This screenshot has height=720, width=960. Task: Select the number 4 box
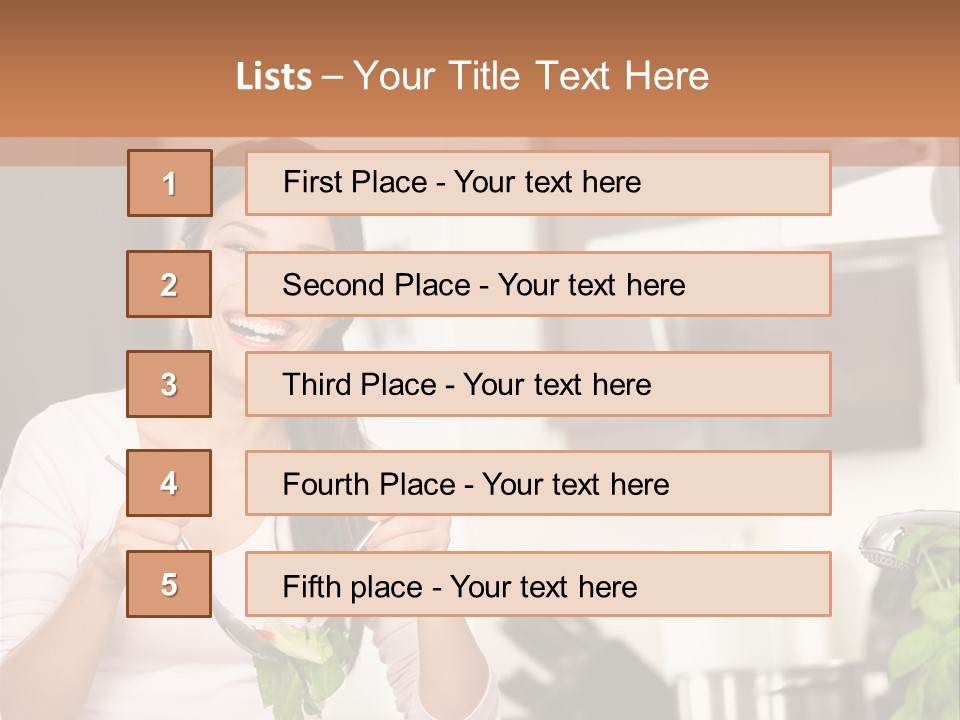point(169,483)
